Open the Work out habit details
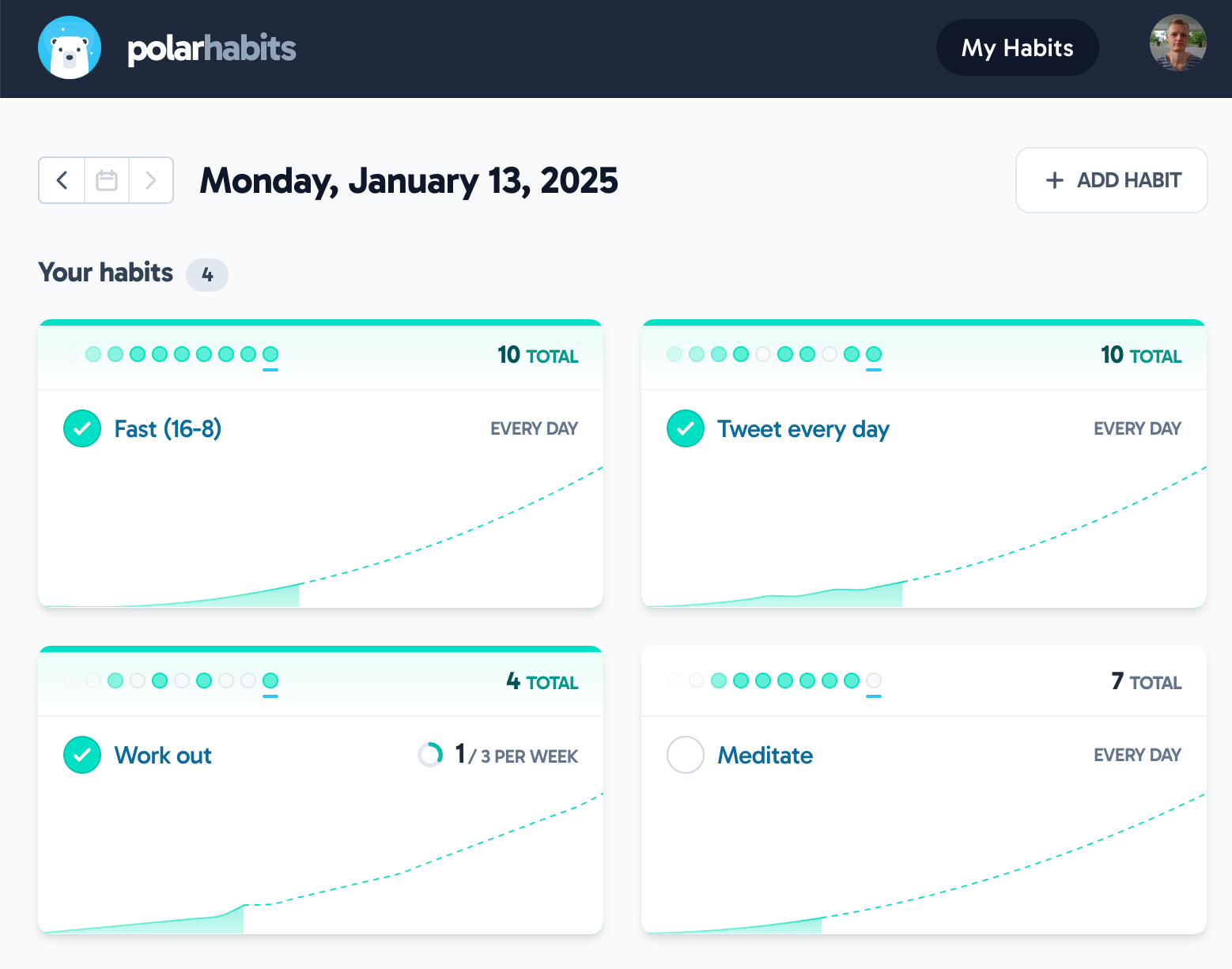 point(163,756)
